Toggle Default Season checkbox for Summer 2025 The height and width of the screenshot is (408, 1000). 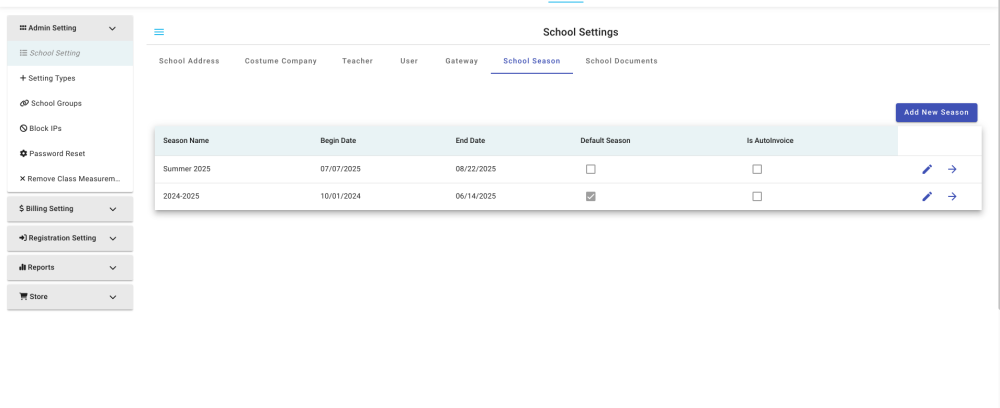[x=591, y=169]
